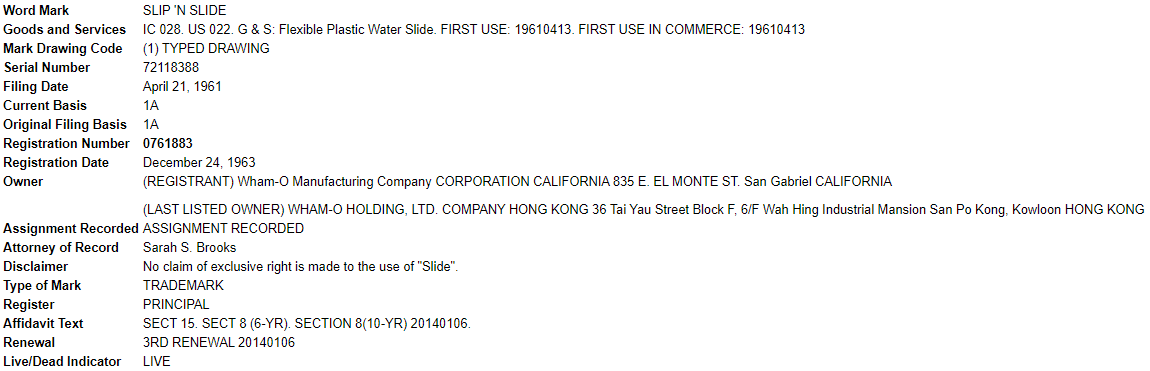1150x371 pixels.
Task: Click the WHAM-O HOLDING, LTD. last listed owner line
Action: pyautogui.click(x=643, y=210)
